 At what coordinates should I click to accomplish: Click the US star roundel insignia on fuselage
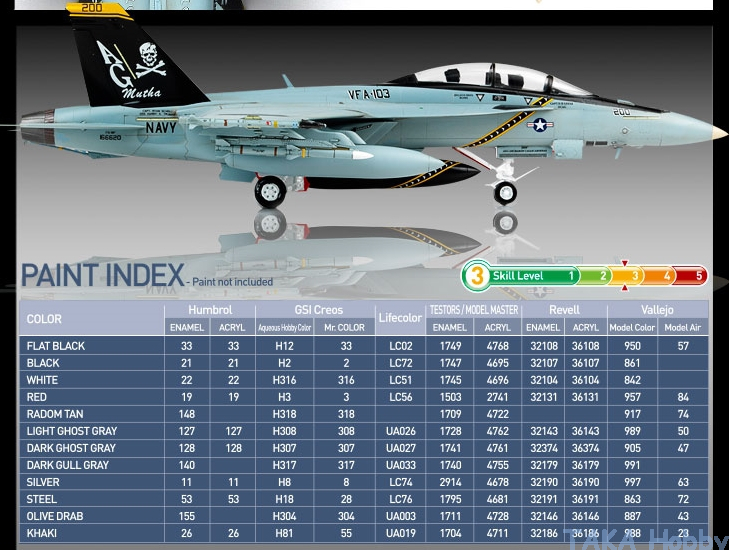[x=542, y=125]
